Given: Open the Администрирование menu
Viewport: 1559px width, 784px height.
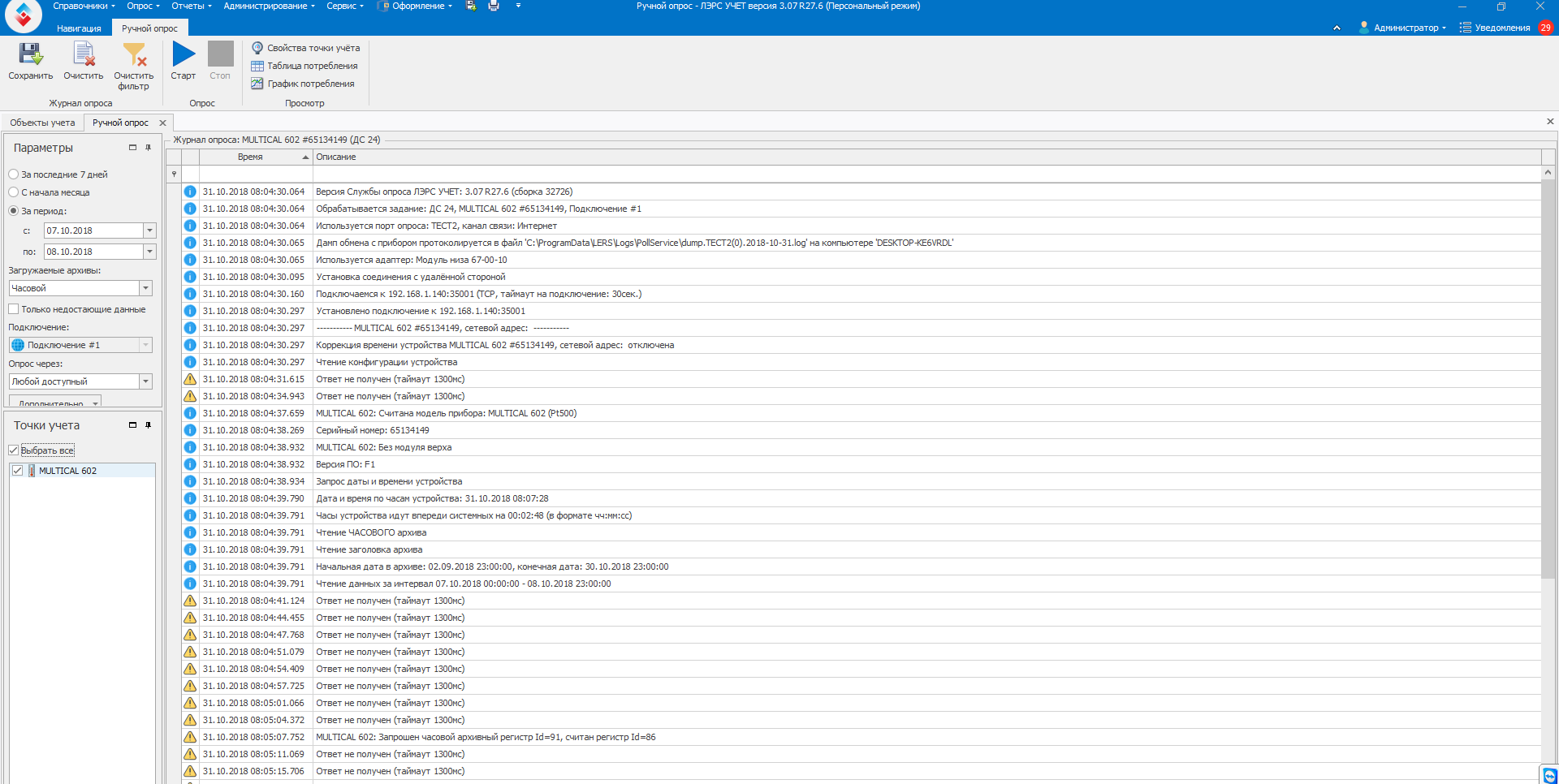Looking at the screenshot, I should pyautogui.click(x=269, y=6).
